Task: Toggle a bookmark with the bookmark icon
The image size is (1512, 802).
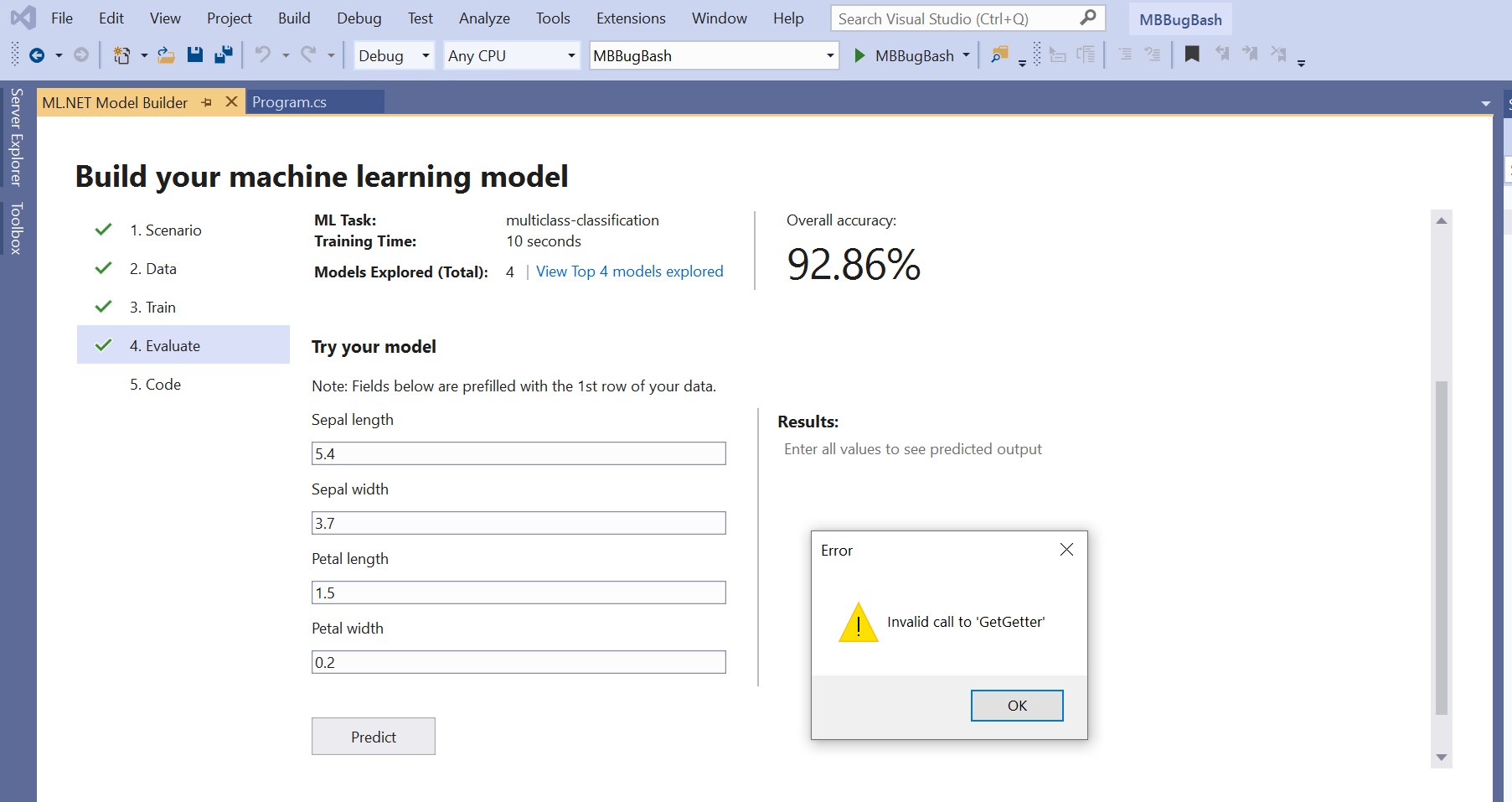Action: pyautogui.click(x=1192, y=54)
